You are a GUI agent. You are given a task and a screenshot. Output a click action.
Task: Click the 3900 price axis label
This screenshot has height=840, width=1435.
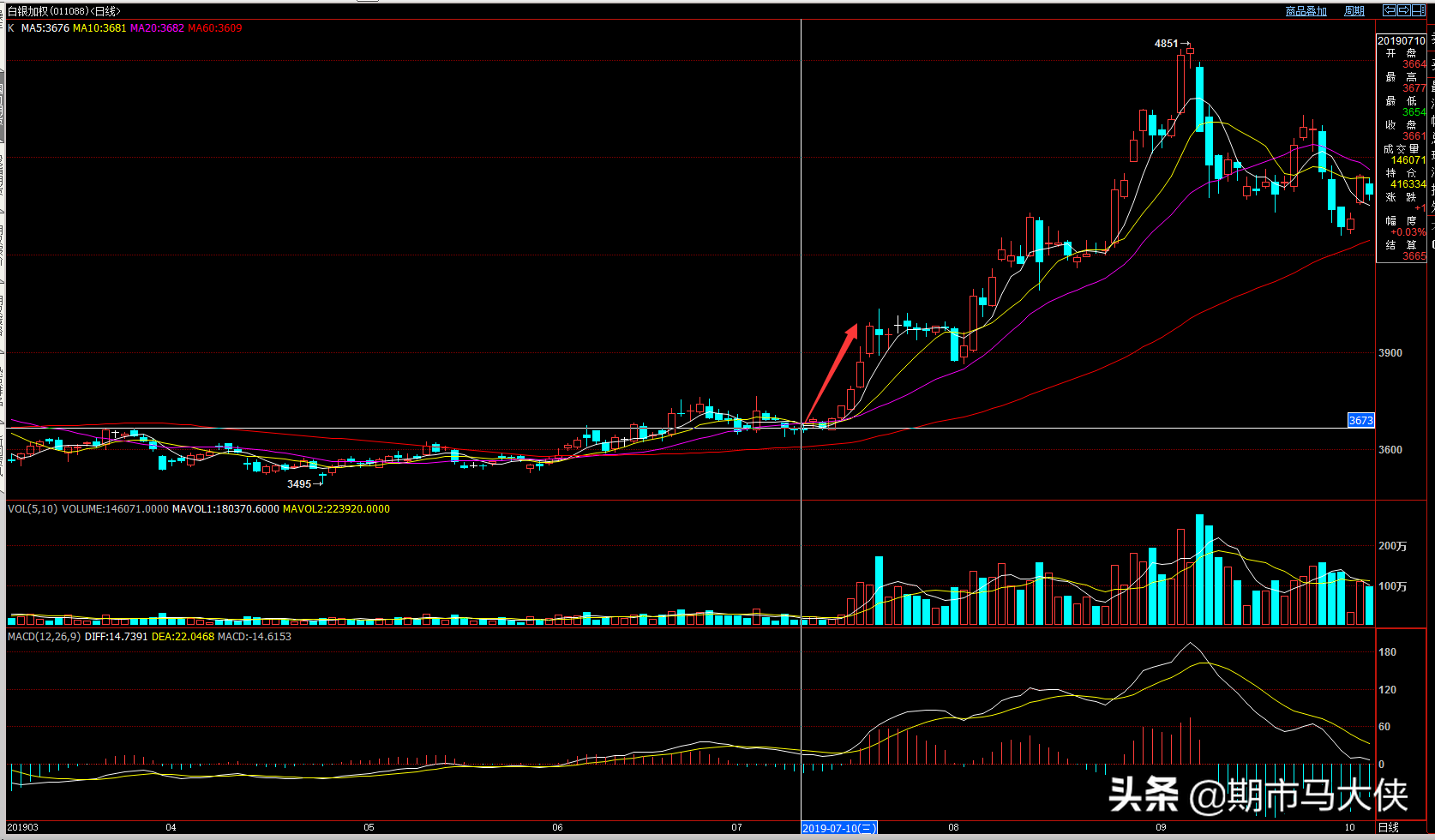point(1390,353)
